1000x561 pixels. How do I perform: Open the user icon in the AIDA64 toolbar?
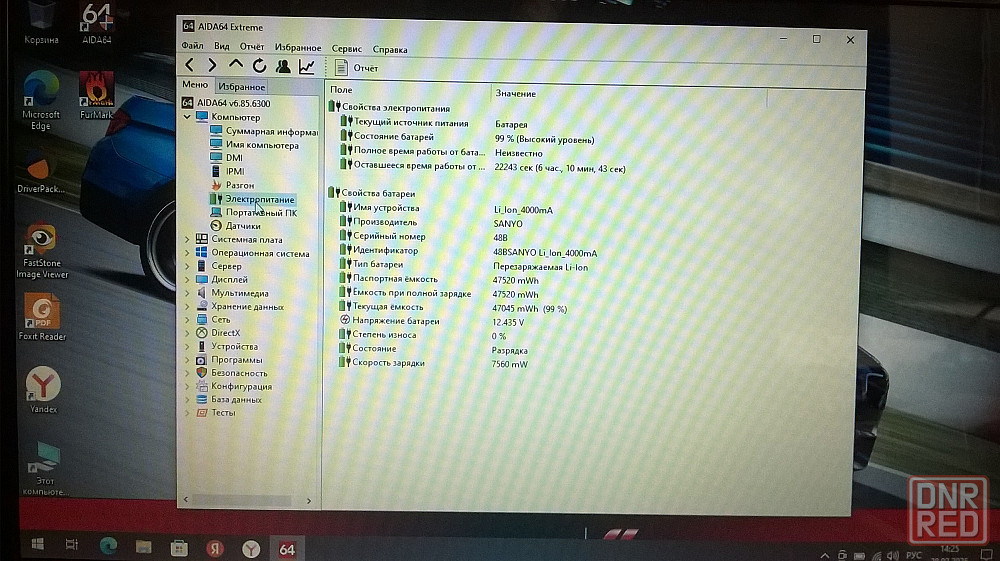click(x=283, y=66)
